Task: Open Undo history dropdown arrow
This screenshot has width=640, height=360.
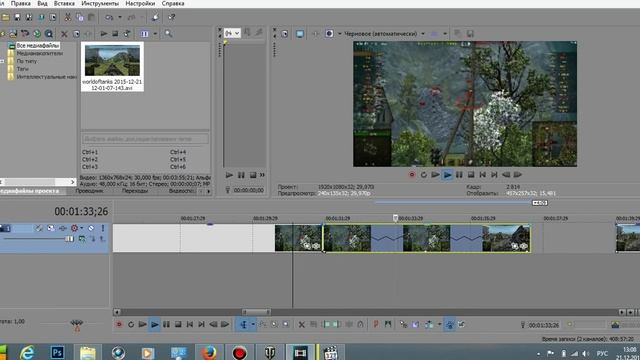Action: coord(120,18)
